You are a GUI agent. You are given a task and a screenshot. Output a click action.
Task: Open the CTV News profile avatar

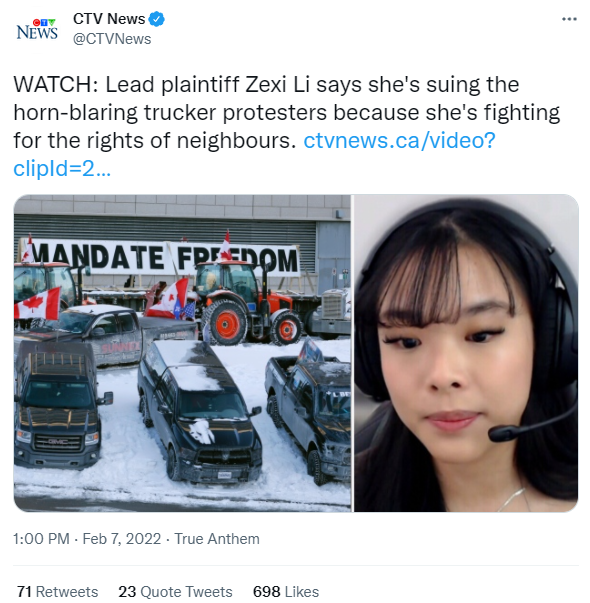[37, 29]
